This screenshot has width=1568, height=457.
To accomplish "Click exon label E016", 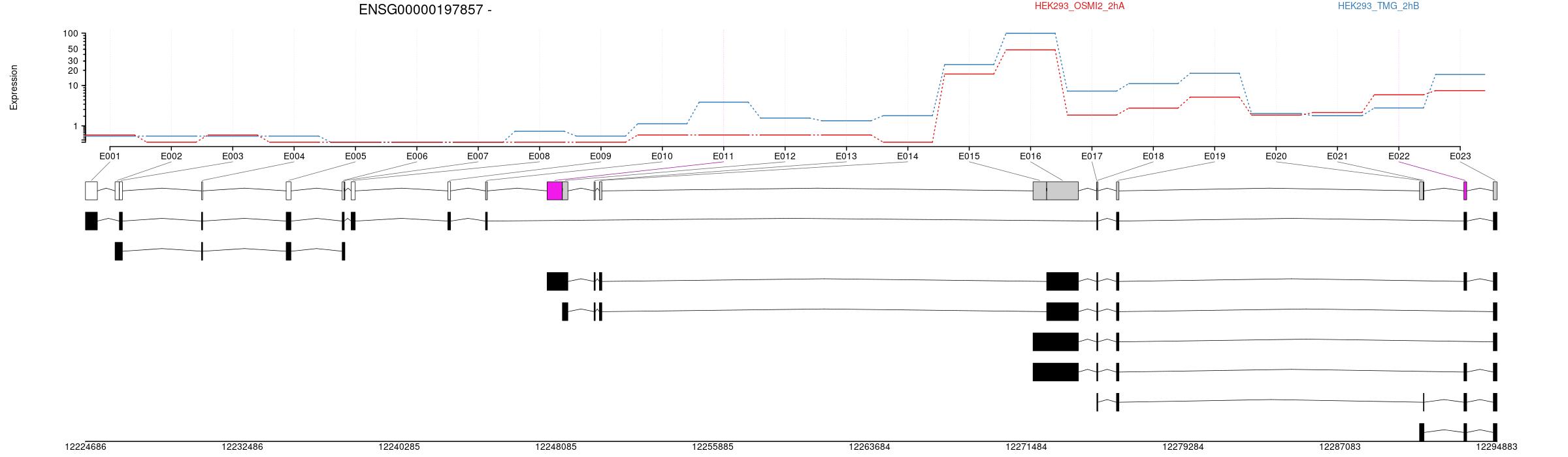I will coord(1030,156).
